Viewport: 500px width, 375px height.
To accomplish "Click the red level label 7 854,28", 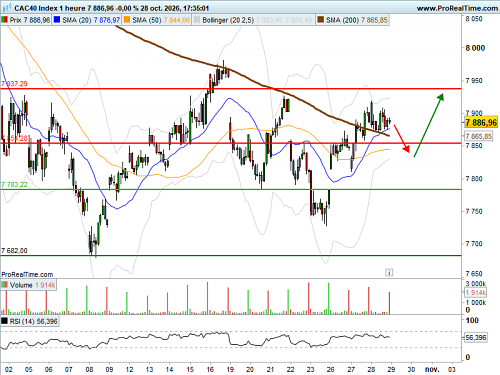I will (15, 138).
